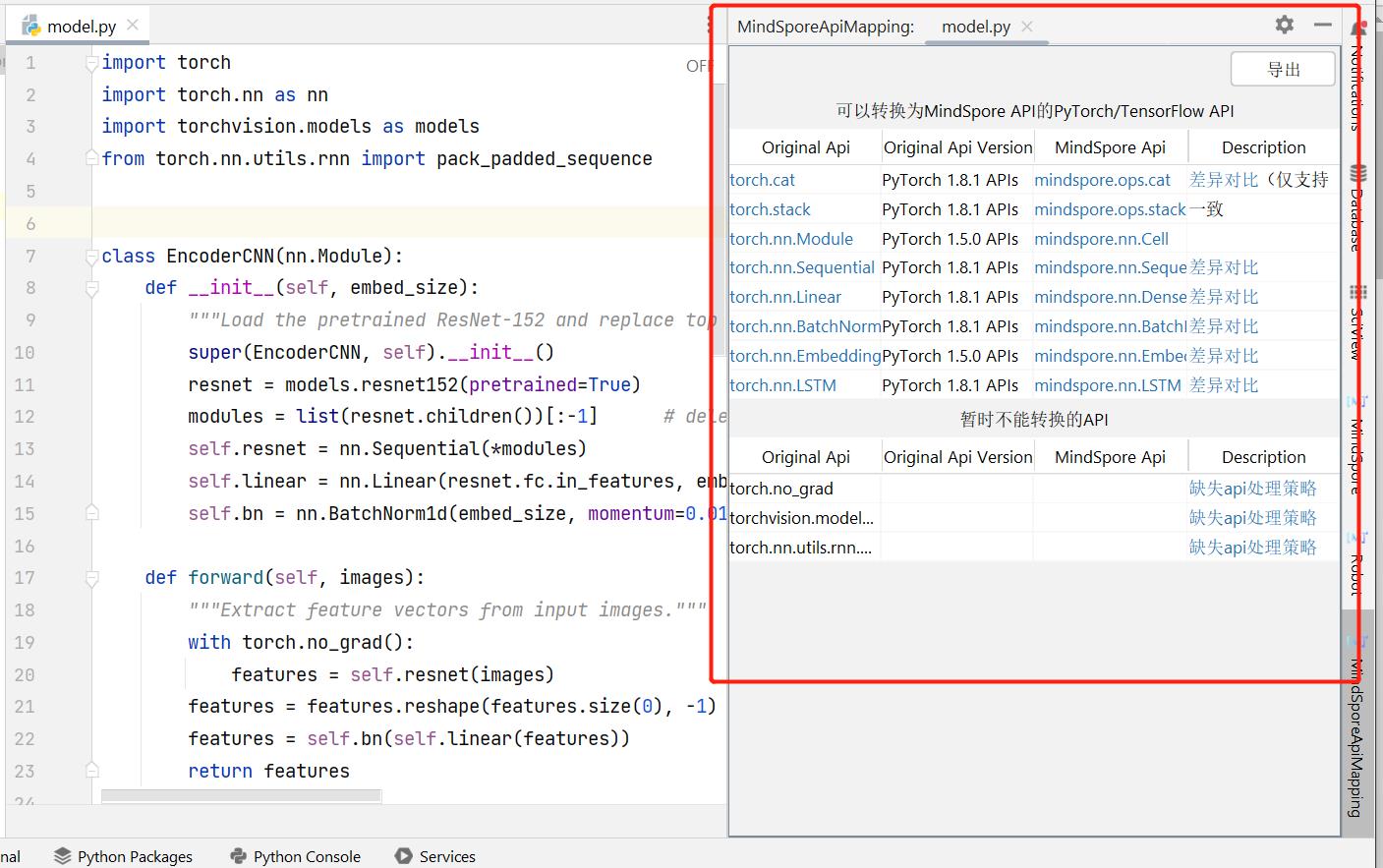Open the torch.nn.LSTM API link
1383x868 pixels.
(x=782, y=385)
